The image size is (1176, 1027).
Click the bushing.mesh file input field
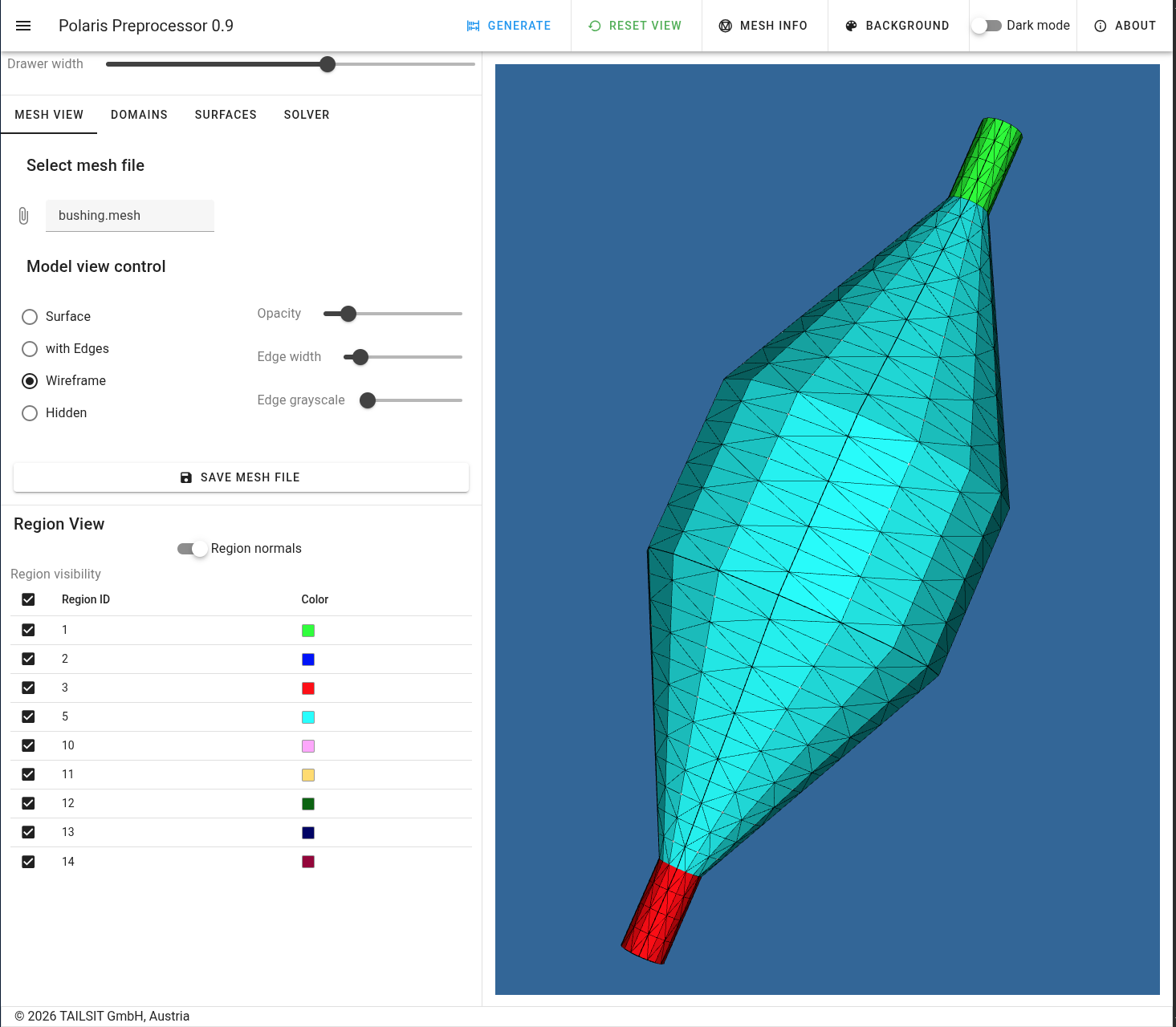130,216
